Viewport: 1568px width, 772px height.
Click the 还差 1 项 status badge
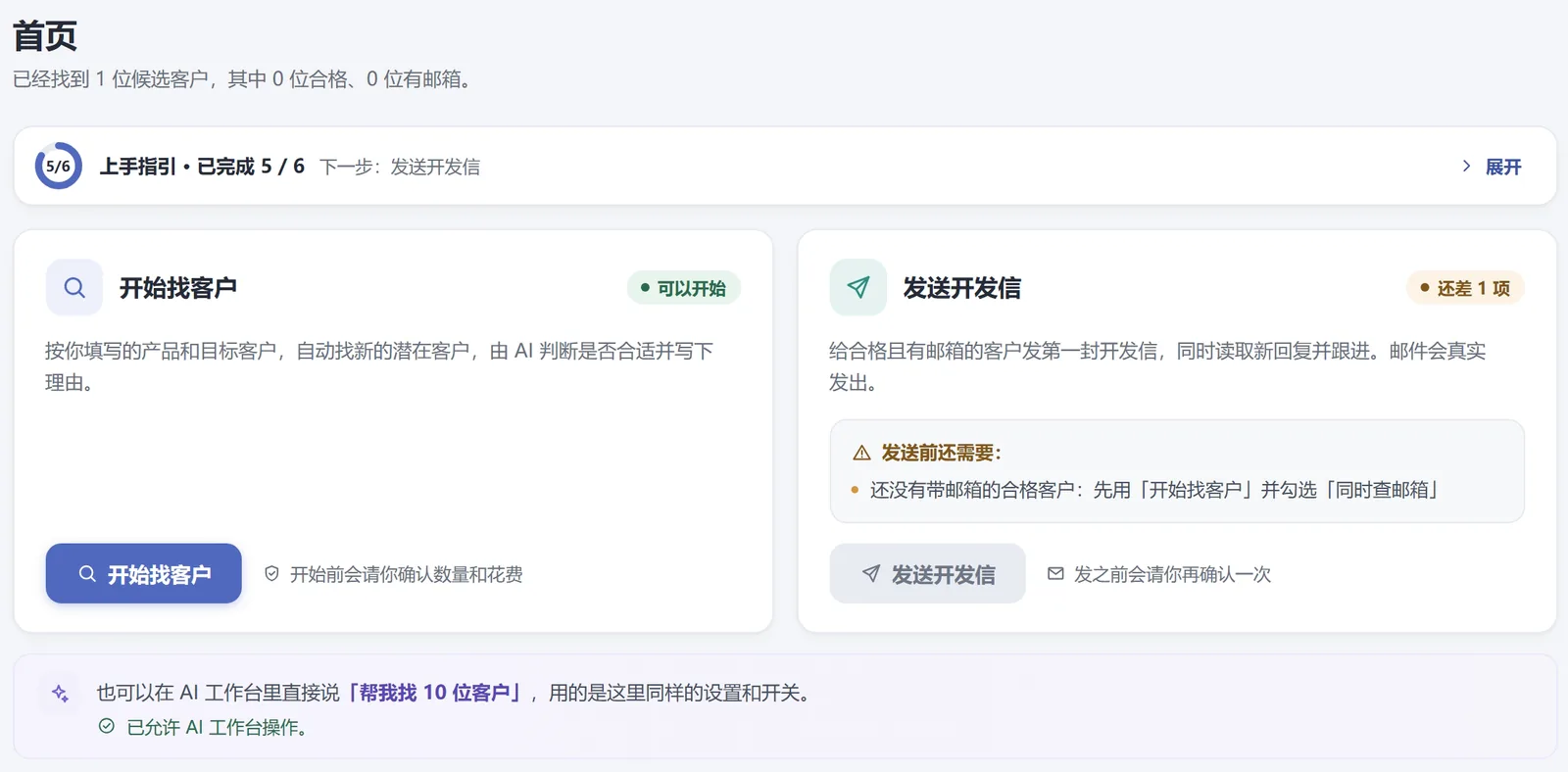click(x=1466, y=288)
